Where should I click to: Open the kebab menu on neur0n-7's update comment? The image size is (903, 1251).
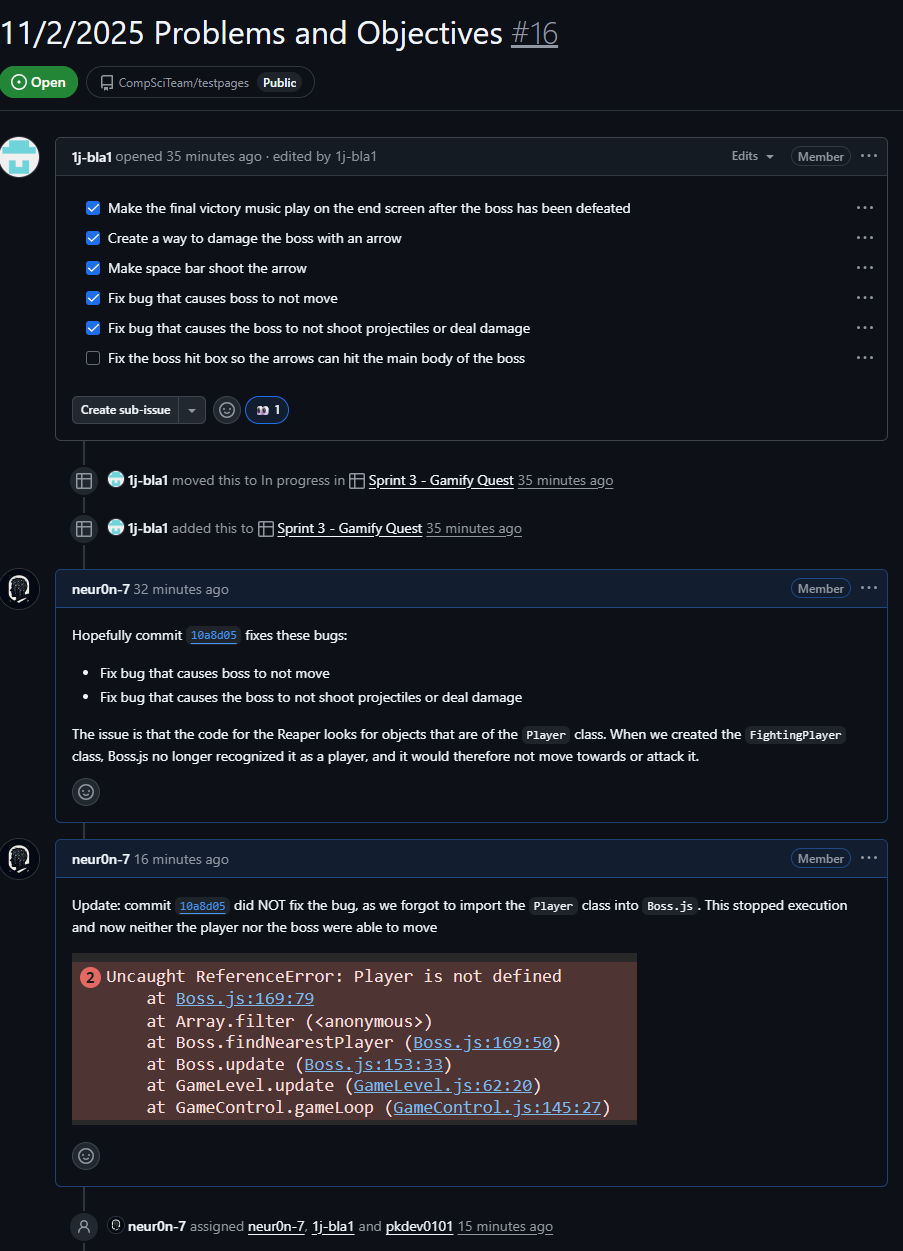[868, 858]
